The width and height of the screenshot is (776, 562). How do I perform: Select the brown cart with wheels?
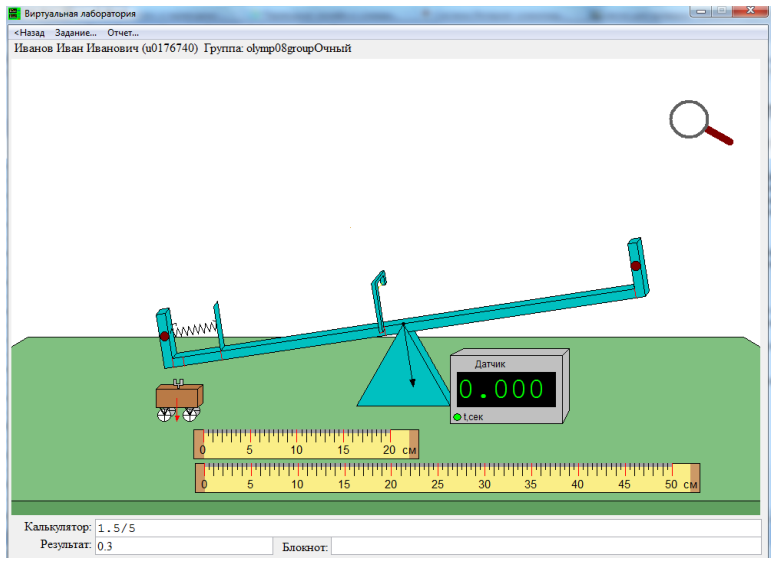click(x=180, y=401)
